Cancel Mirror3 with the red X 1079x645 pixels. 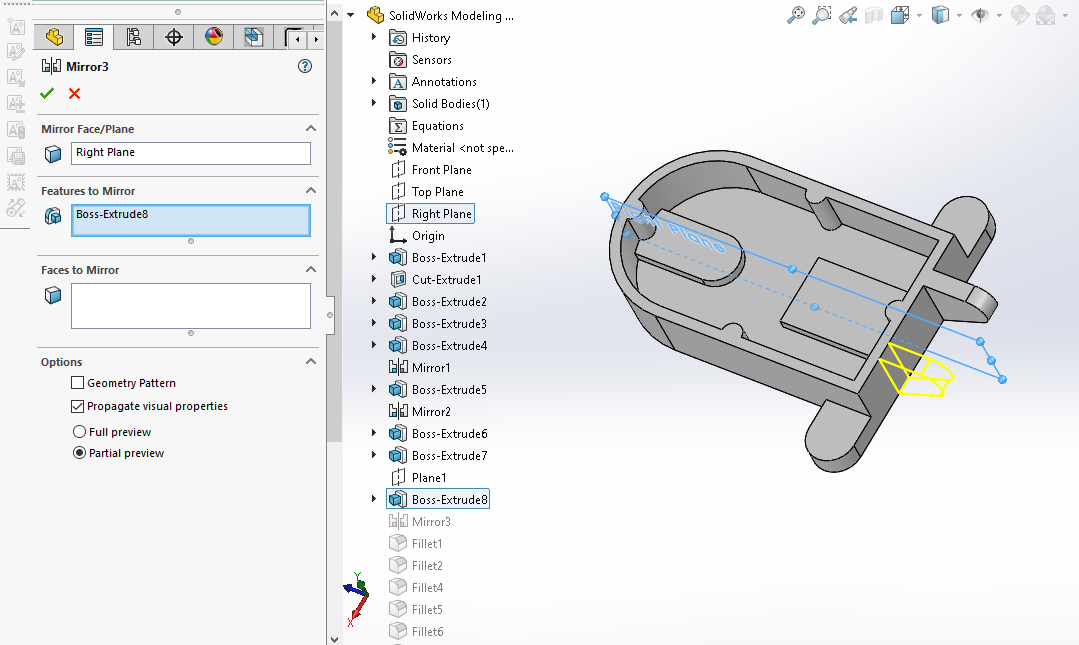click(74, 93)
